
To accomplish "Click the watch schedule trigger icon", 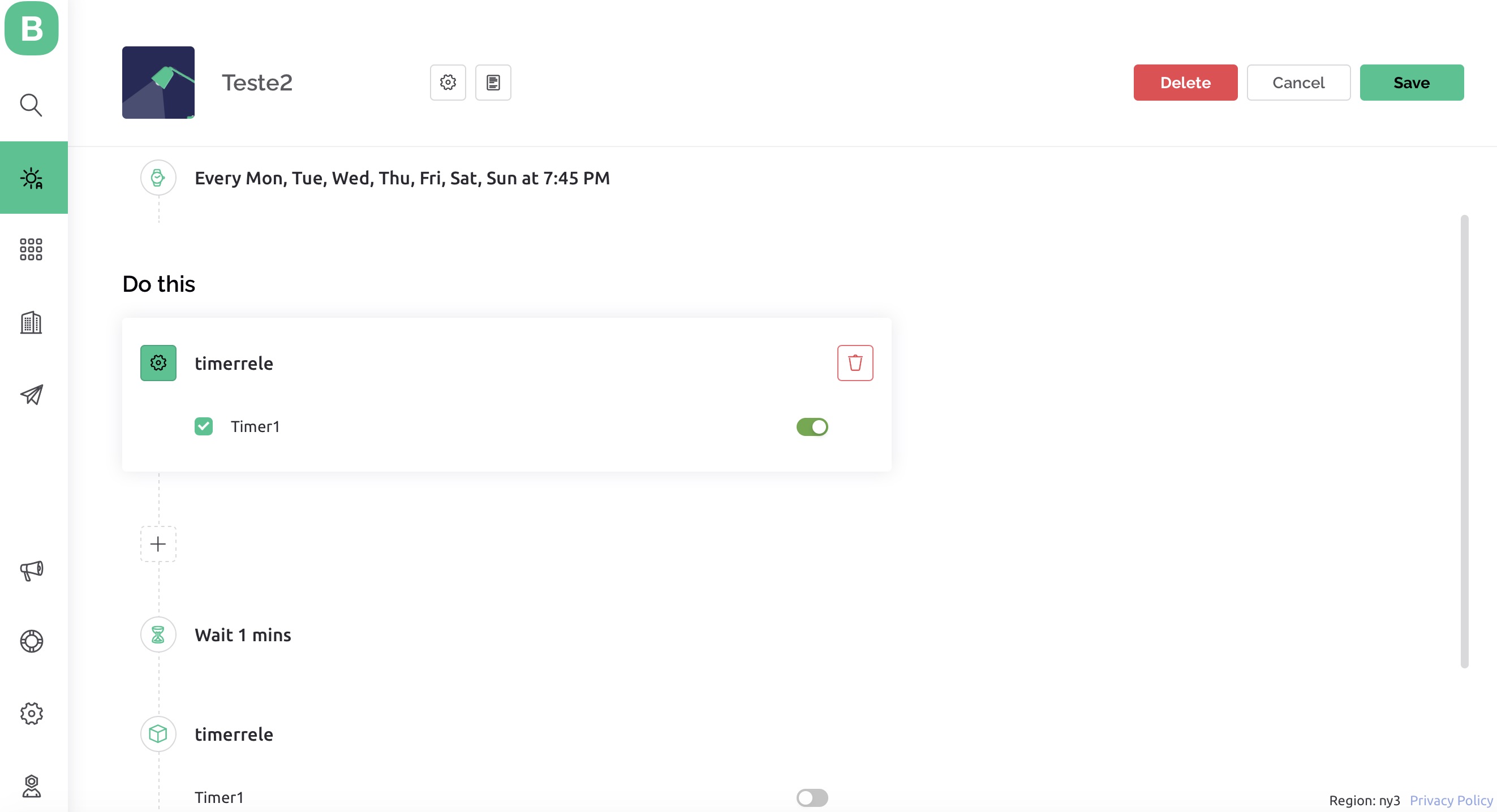I will click(x=158, y=178).
